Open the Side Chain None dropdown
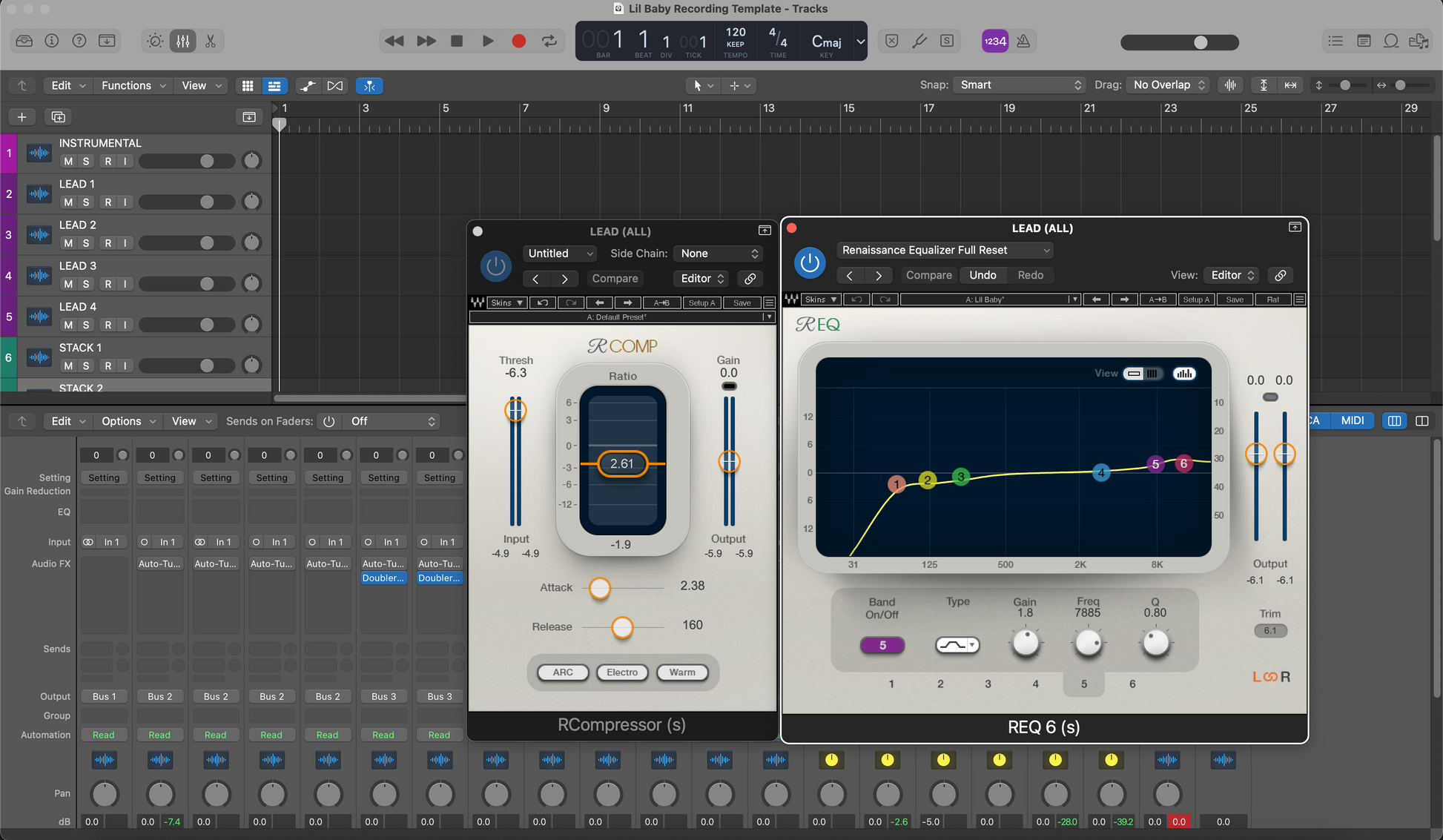This screenshot has width=1443, height=840. coord(719,254)
